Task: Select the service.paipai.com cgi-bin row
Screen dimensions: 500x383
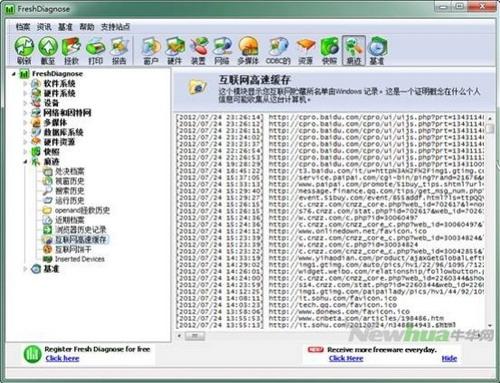Action: [x=330, y=177]
